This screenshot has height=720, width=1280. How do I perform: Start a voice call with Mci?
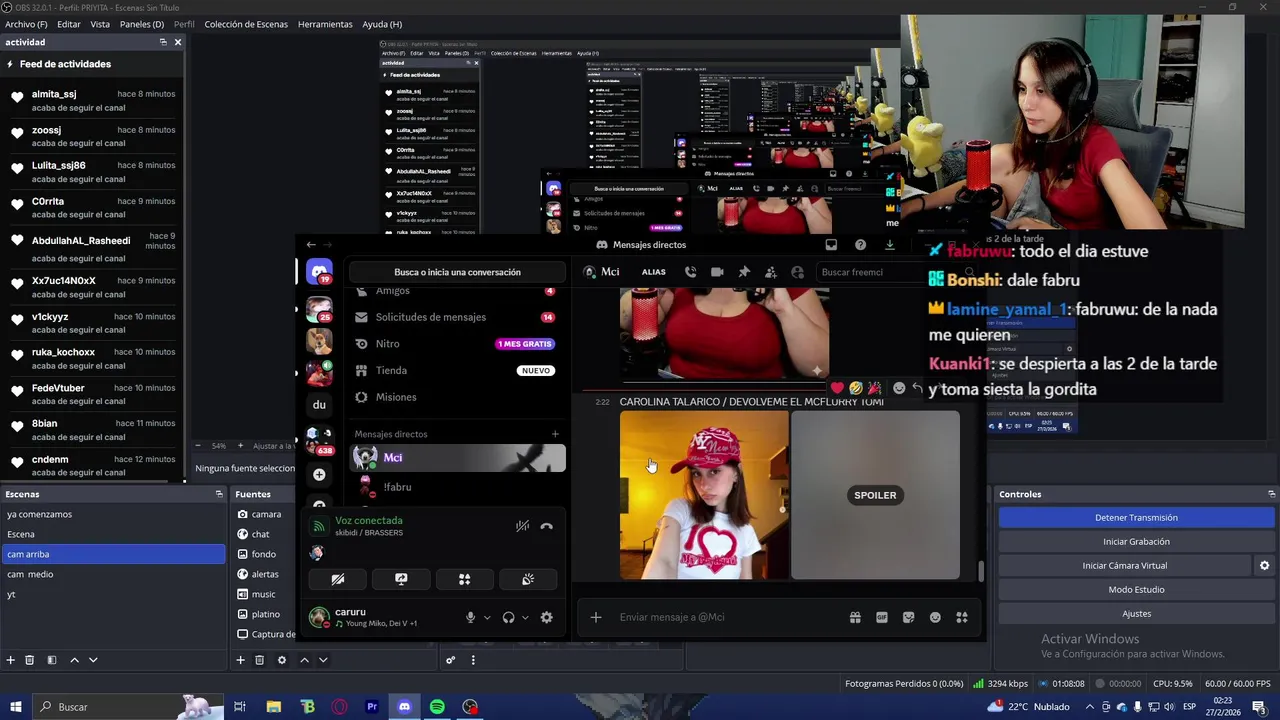coord(690,272)
